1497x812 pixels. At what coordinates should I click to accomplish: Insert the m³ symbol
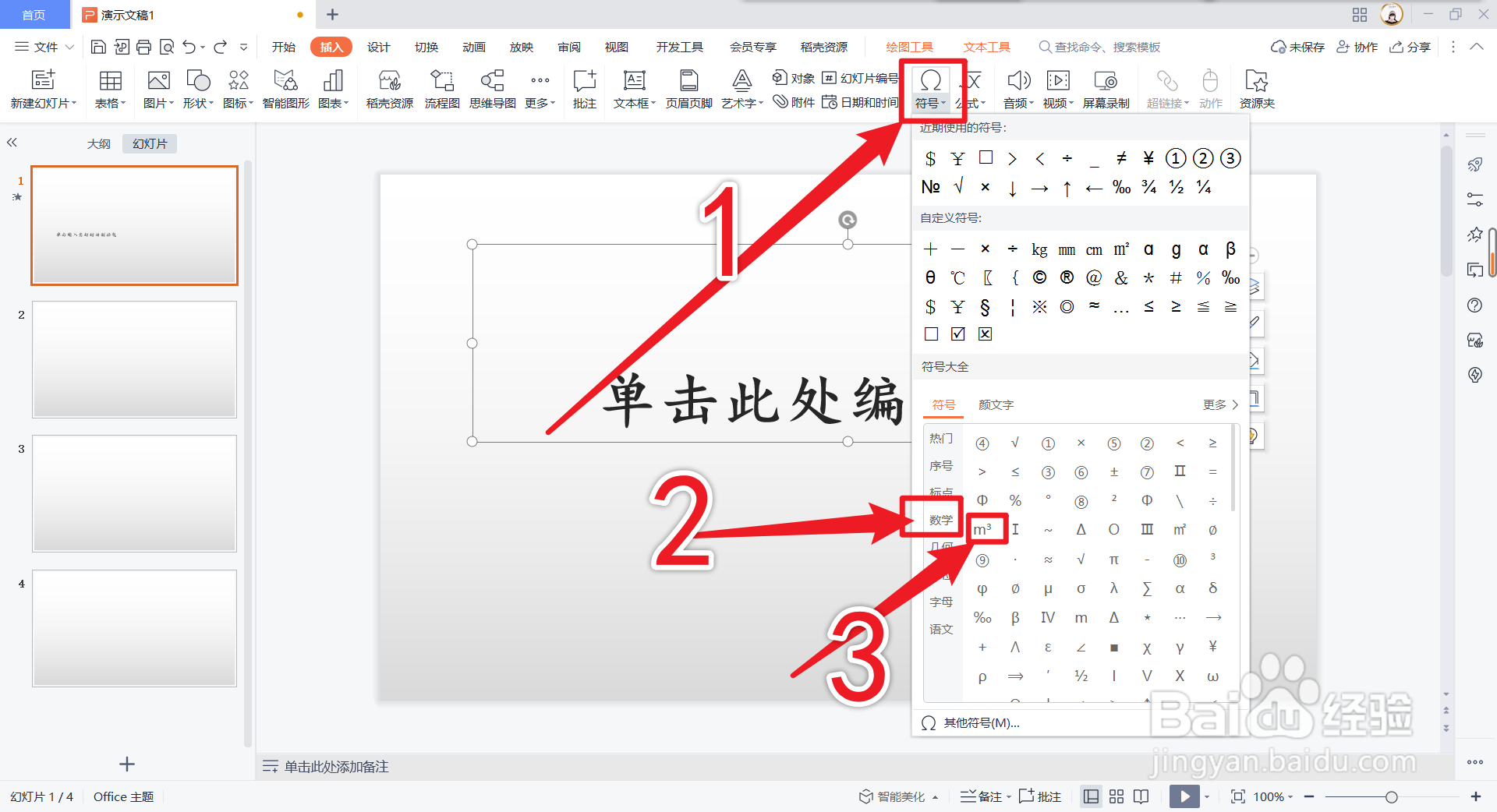[x=982, y=530]
